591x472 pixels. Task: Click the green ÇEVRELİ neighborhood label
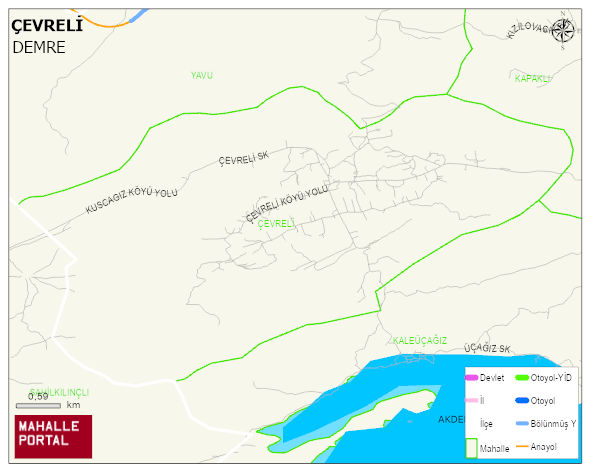(x=276, y=224)
